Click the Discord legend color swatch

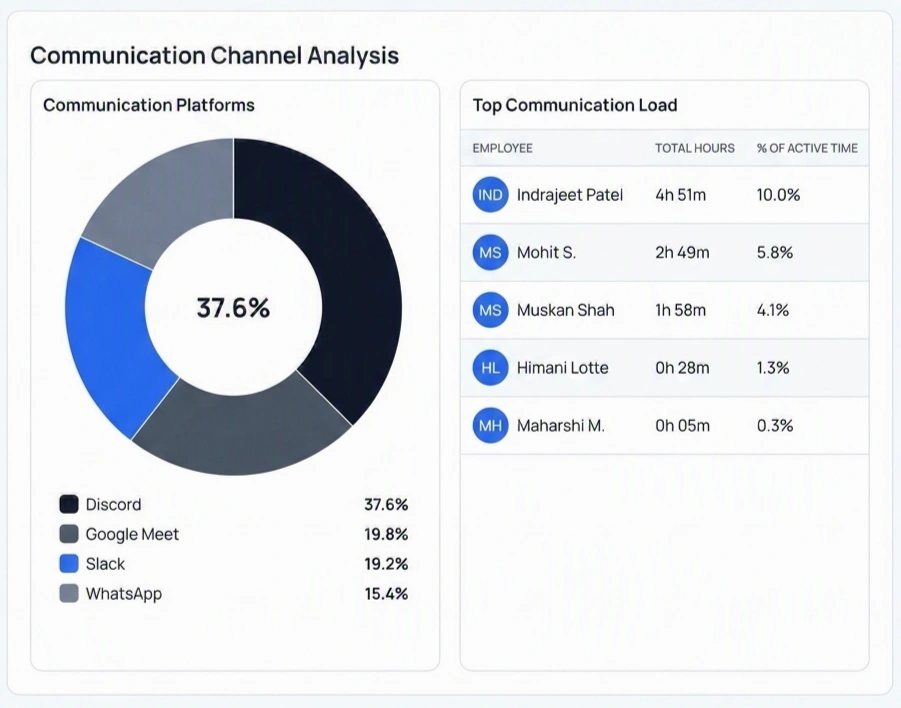(x=69, y=504)
